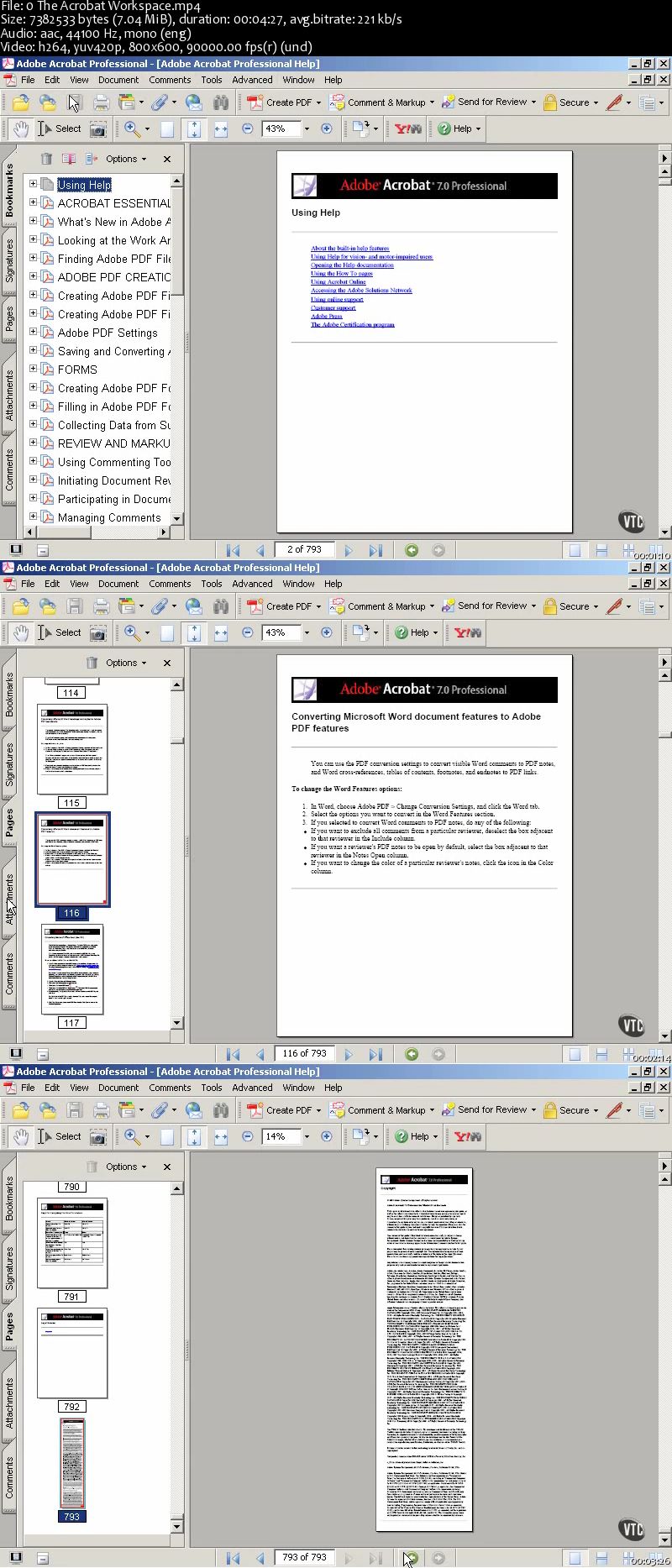Screen dimensions: 672x1568
Task: Switch to Bookmarks tab in middle window
Action: coord(9,694)
